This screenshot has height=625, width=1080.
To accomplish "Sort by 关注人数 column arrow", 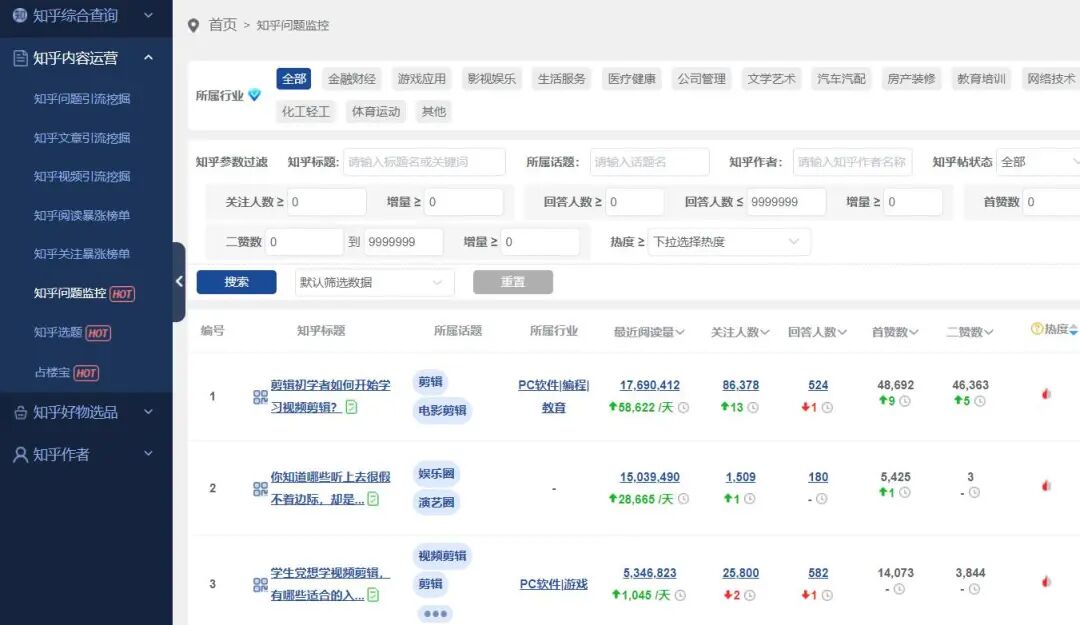I will coord(765,332).
